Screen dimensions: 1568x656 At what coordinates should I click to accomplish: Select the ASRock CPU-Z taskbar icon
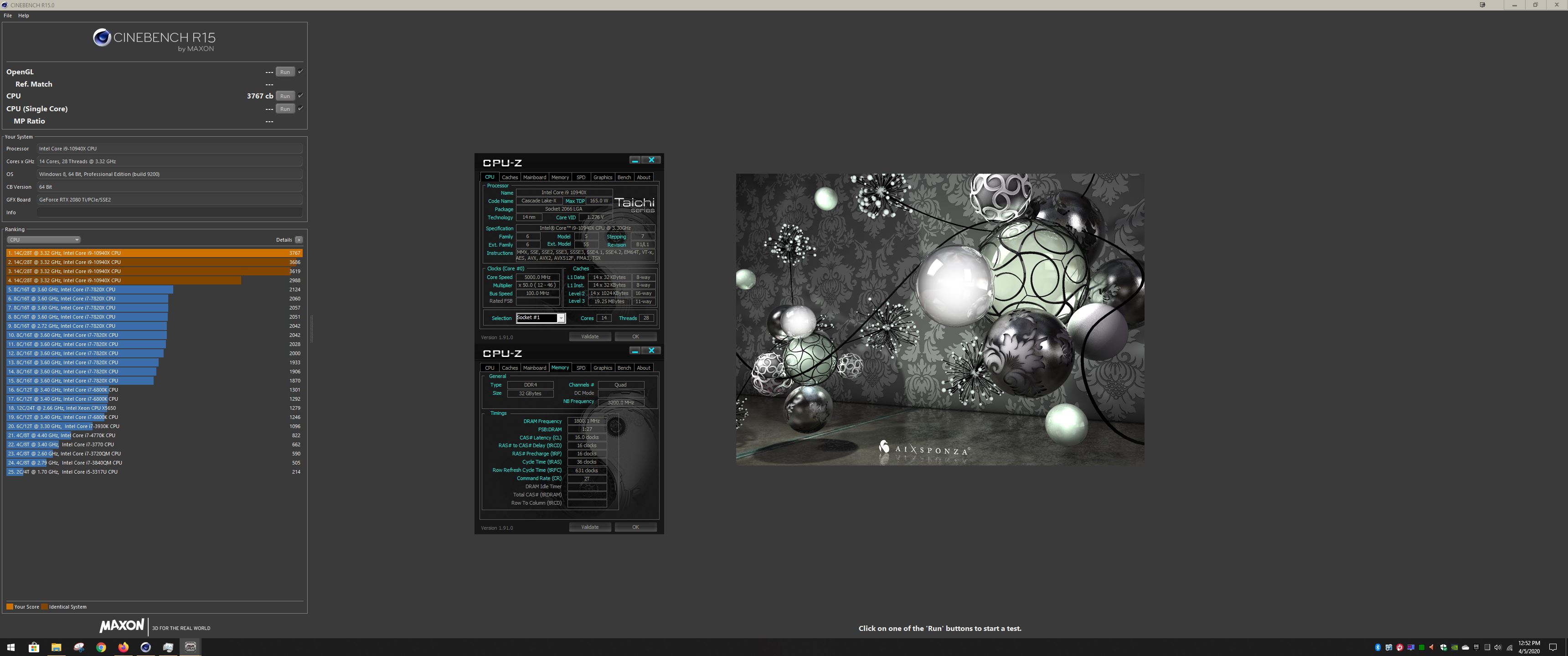tap(191, 647)
